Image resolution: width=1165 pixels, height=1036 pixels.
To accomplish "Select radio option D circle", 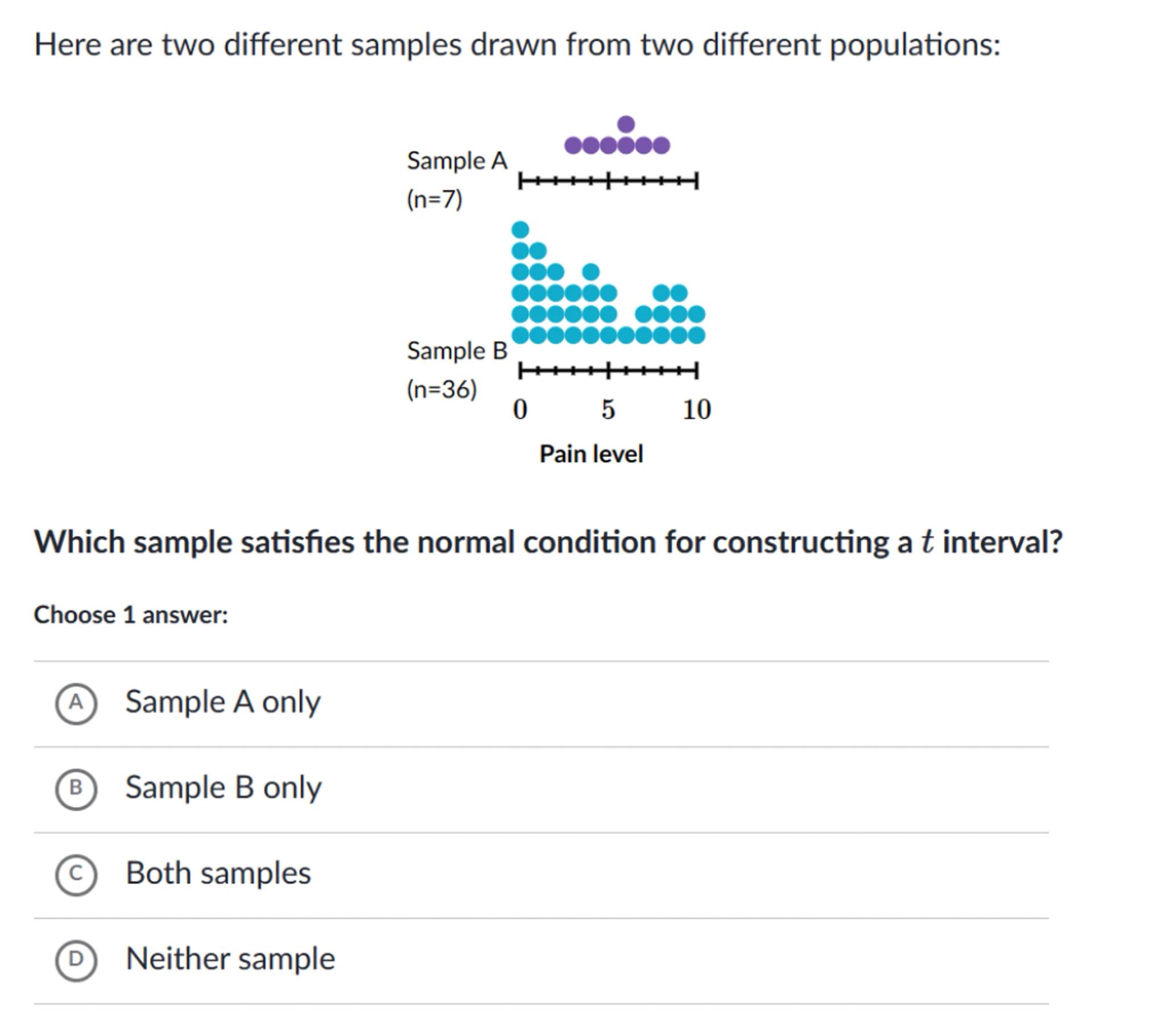I will point(76,960).
